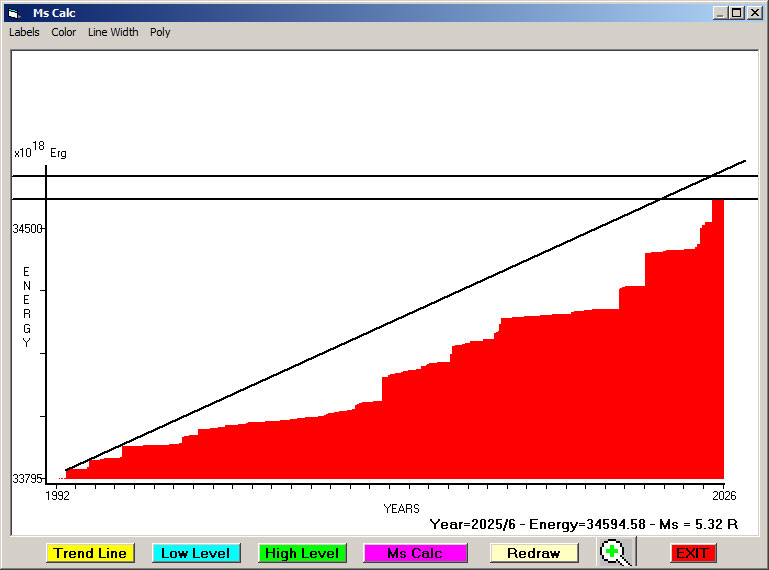
Task: Click the zoom magnifier icon
Action: click(x=617, y=552)
